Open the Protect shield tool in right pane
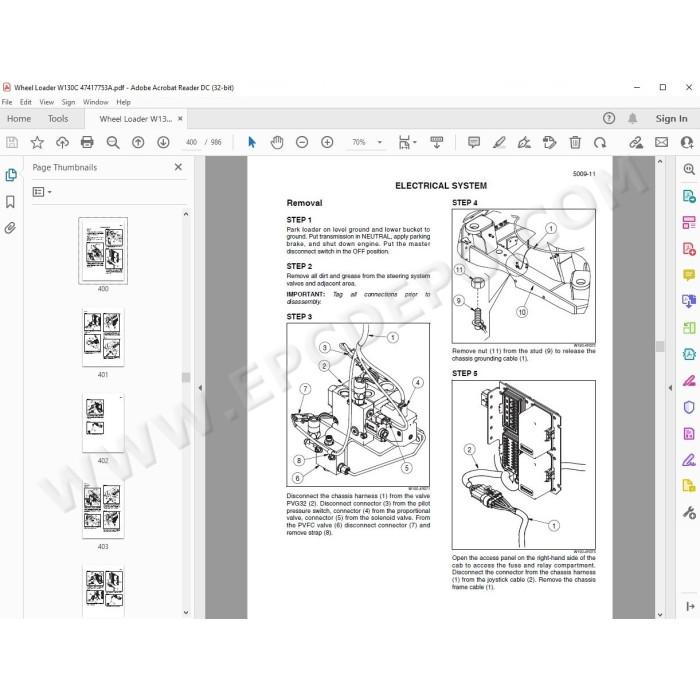 pyautogui.click(x=689, y=407)
